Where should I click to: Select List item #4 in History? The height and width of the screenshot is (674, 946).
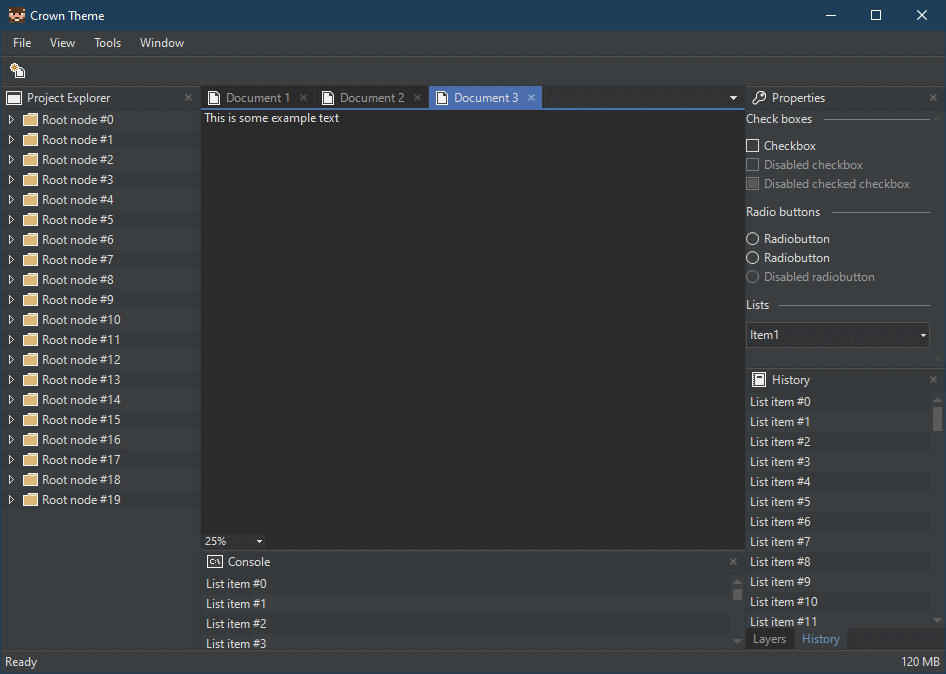pyautogui.click(x=780, y=482)
